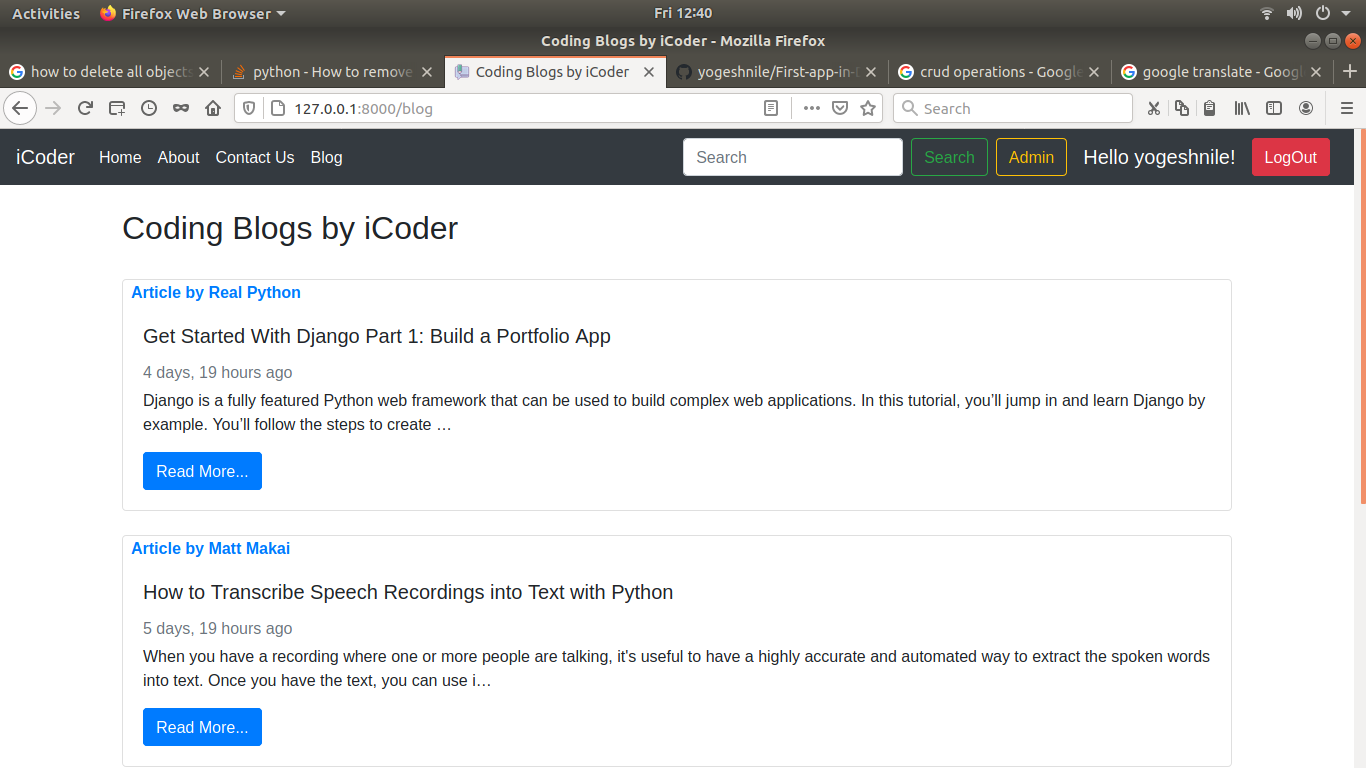Screen dimensions: 1366x768
Task: Close the 'google translate' tab
Action: (x=1316, y=72)
